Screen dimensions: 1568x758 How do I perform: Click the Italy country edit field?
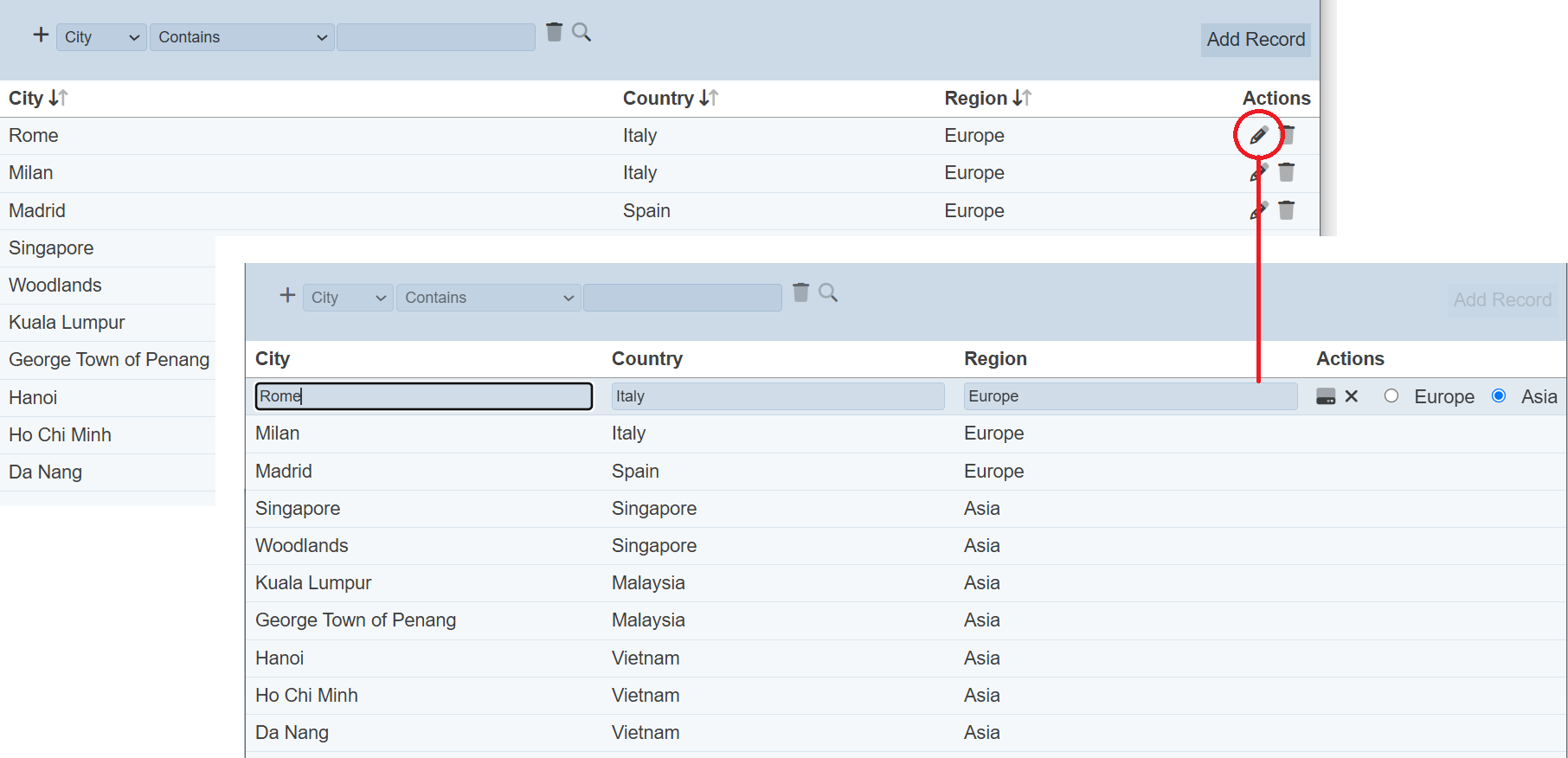pyautogui.click(x=777, y=396)
